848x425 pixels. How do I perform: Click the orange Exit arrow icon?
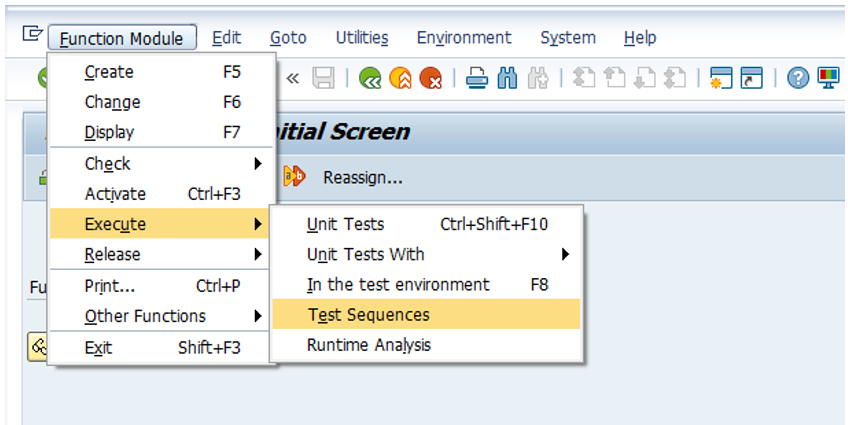coord(401,78)
